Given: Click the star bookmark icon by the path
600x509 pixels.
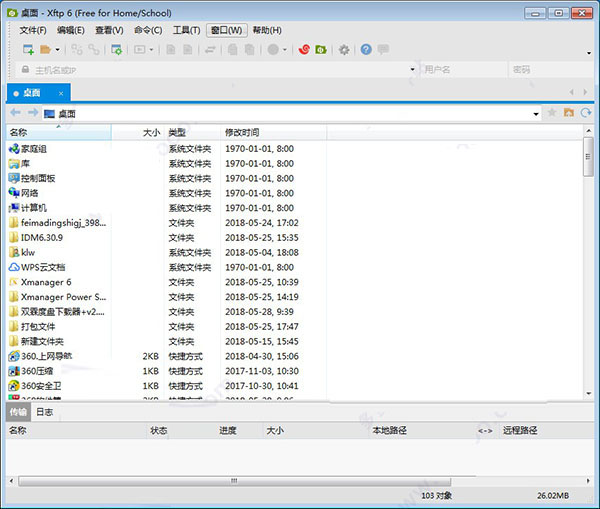Looking at the screenshot, I should tap(552, 114).
